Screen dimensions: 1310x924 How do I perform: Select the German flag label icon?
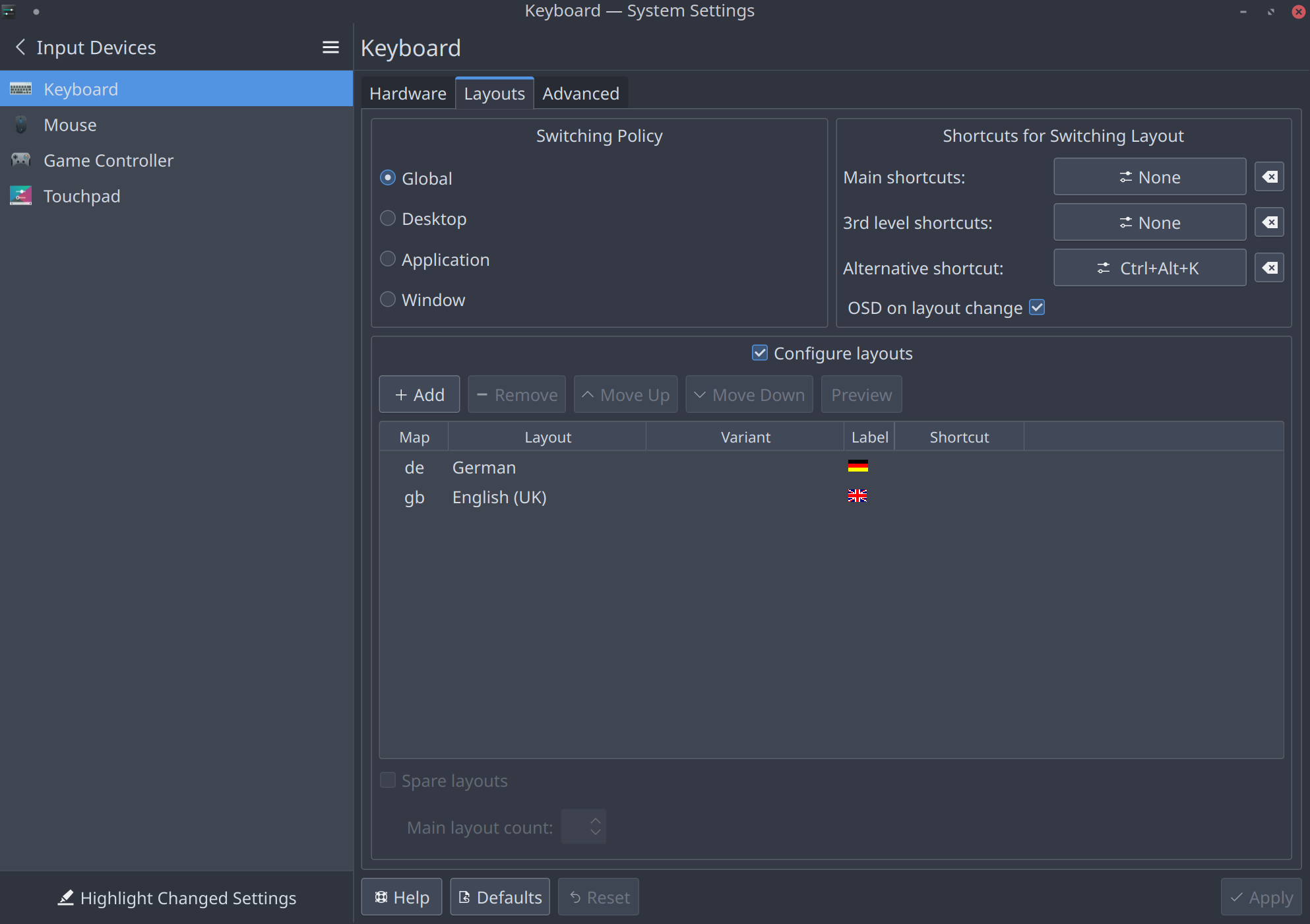tap(858, 466)
